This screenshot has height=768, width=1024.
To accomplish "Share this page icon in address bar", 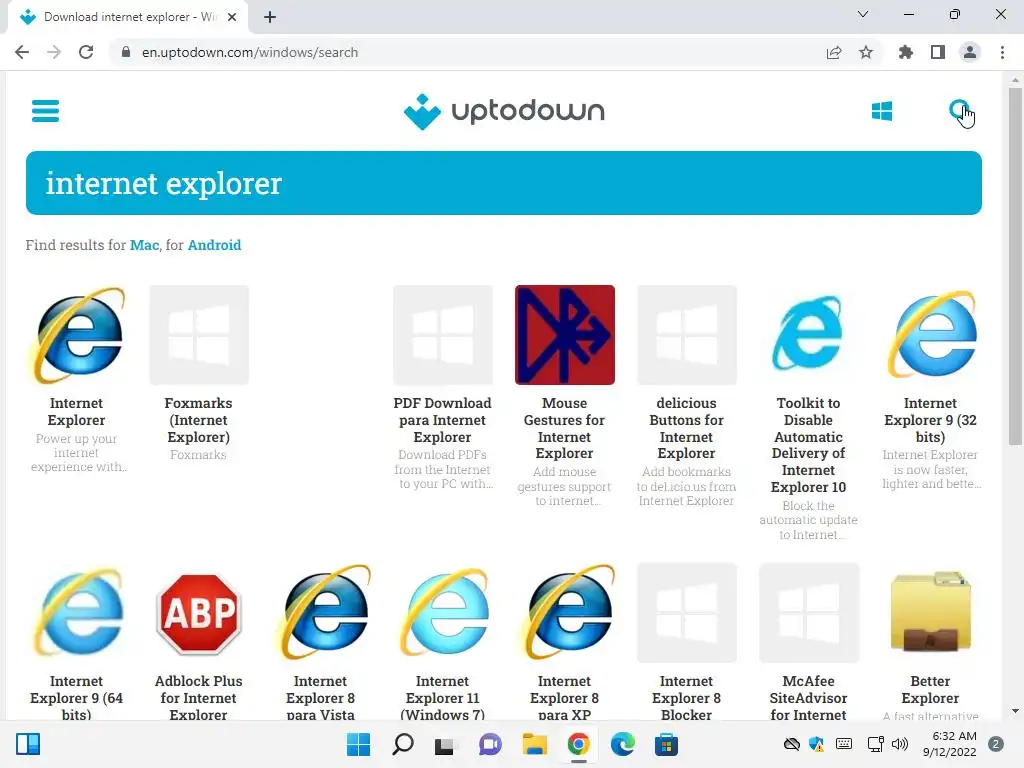I will pyautogui.click(x=834, y=52).
